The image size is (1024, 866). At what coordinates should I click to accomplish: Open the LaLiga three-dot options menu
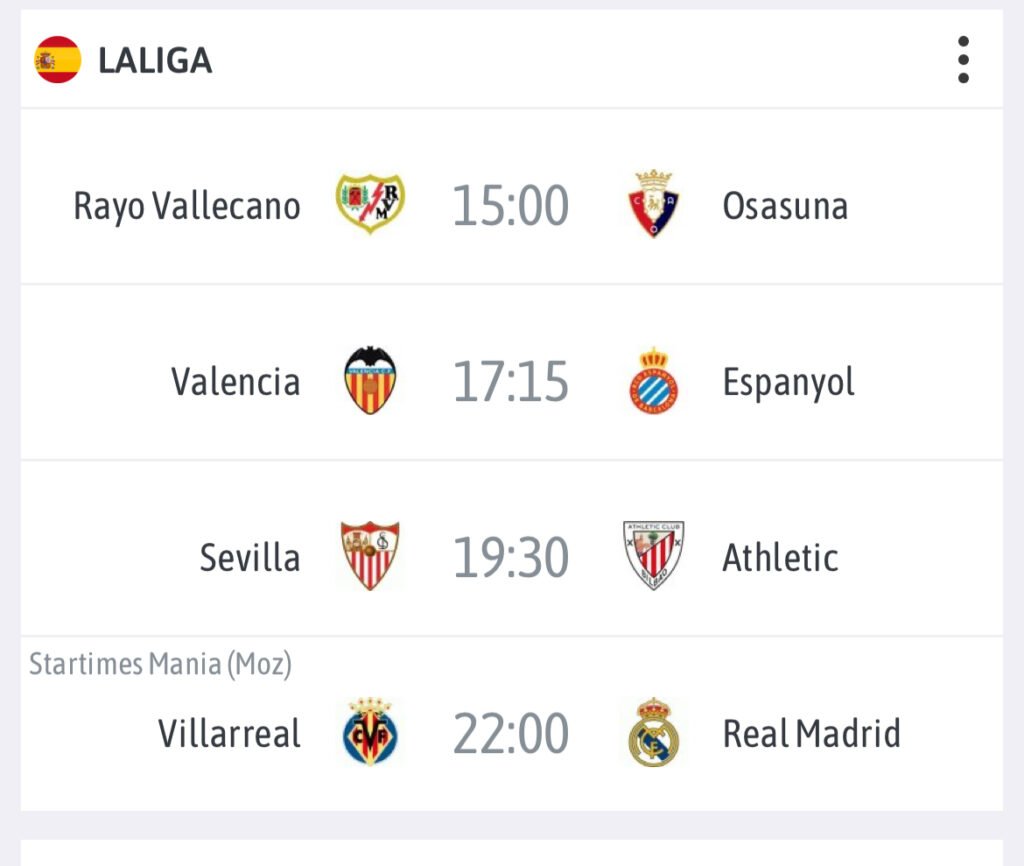(963, 60)
